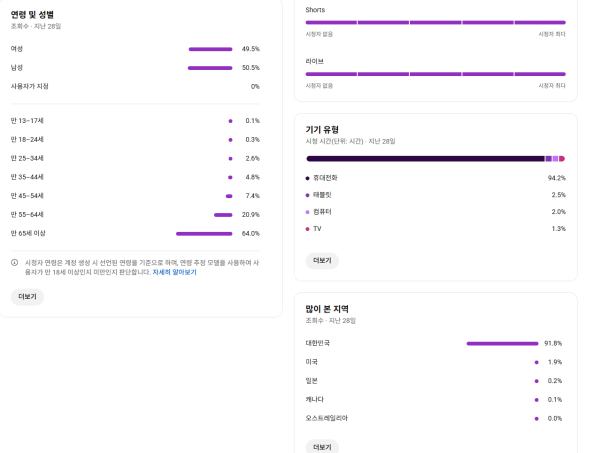Click 더보기 button under age and gender card
This screenshot has width=600, height=453.
[x=27, y=297]
